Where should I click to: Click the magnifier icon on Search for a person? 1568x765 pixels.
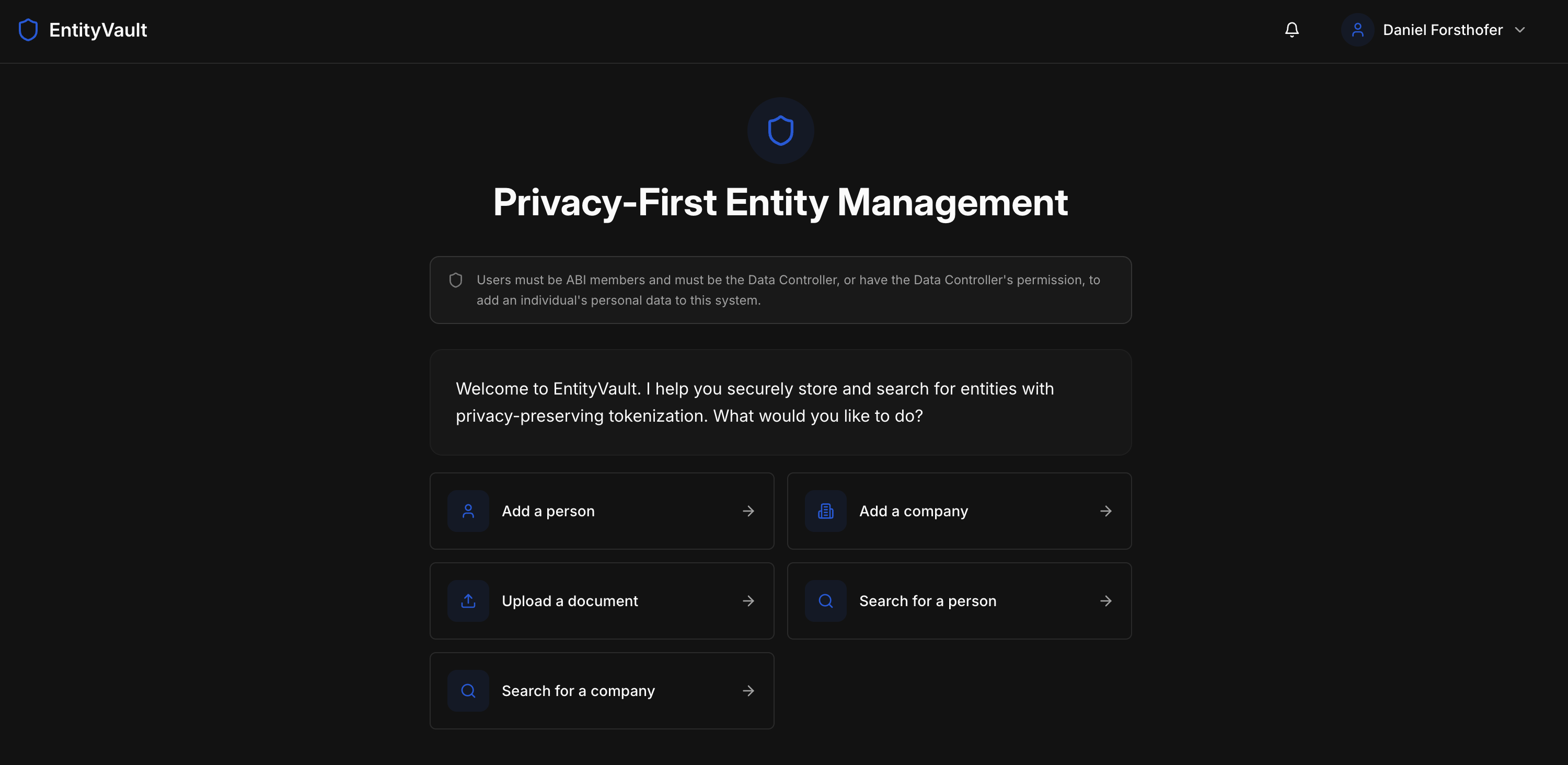[825, 601]
